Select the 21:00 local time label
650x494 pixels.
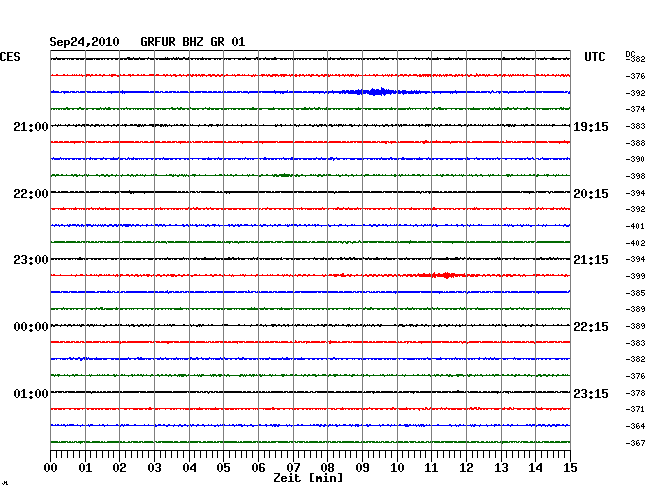click(31, 126)
